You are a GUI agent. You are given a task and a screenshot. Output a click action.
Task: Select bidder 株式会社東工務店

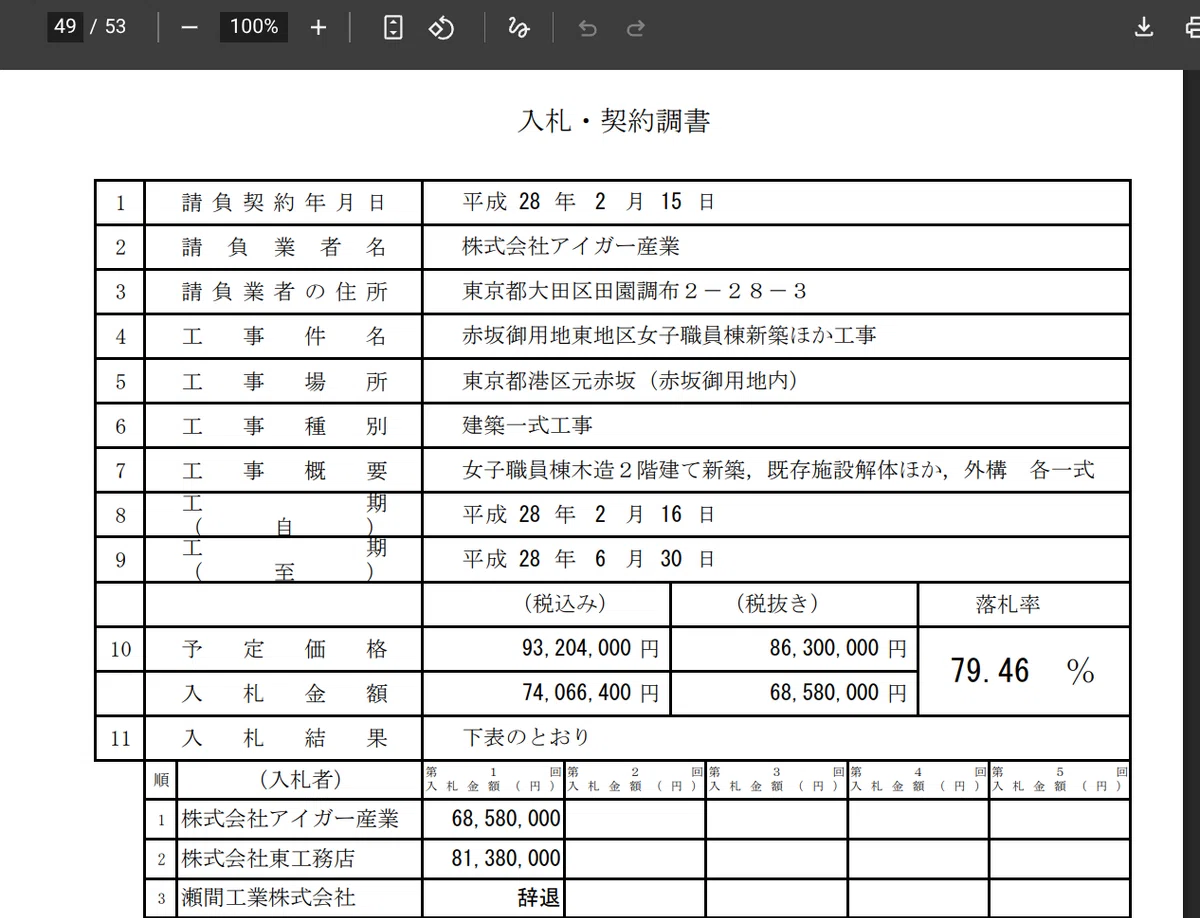click(268, 858)
